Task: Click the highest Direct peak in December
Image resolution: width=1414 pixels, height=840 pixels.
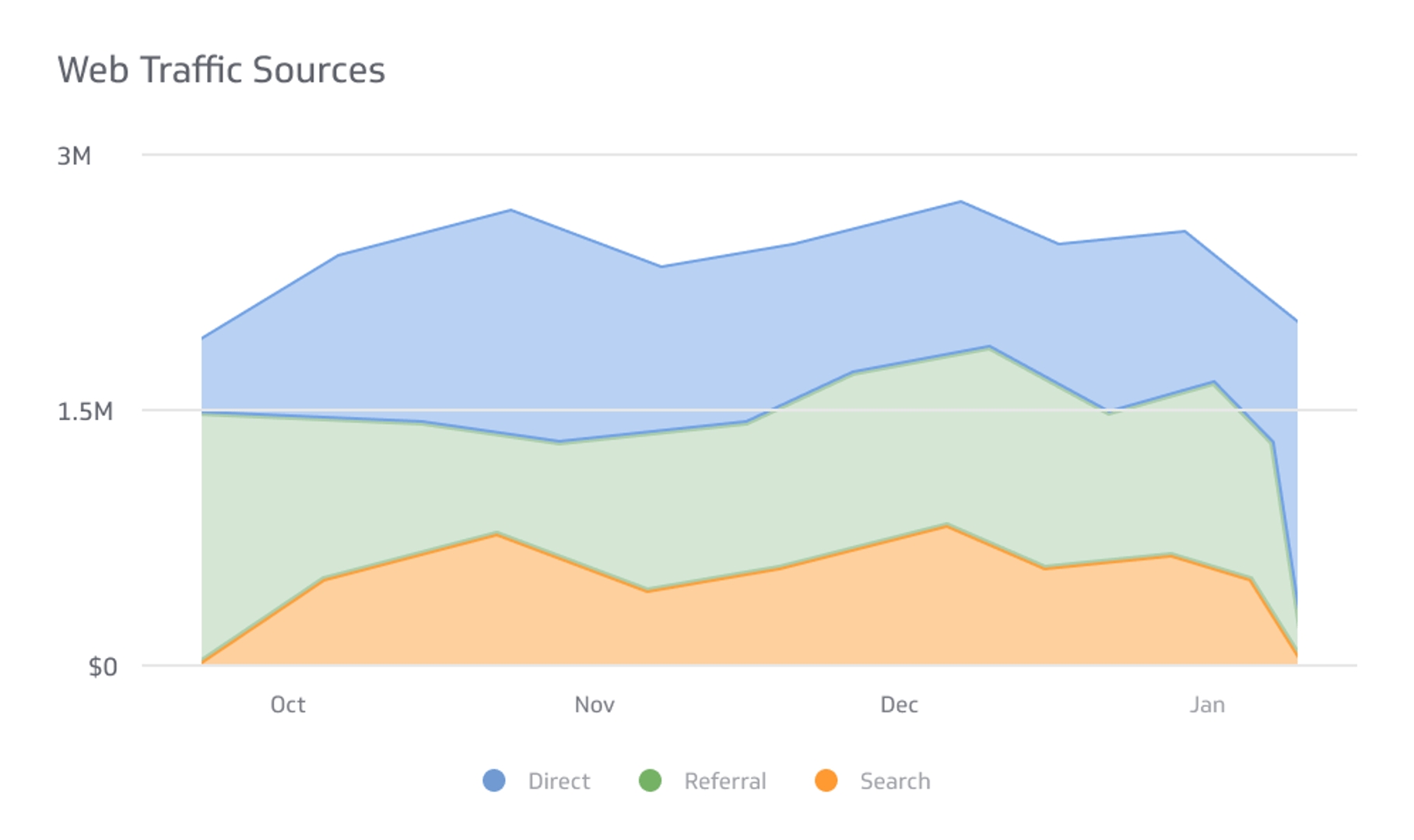Action: [961, 202]
